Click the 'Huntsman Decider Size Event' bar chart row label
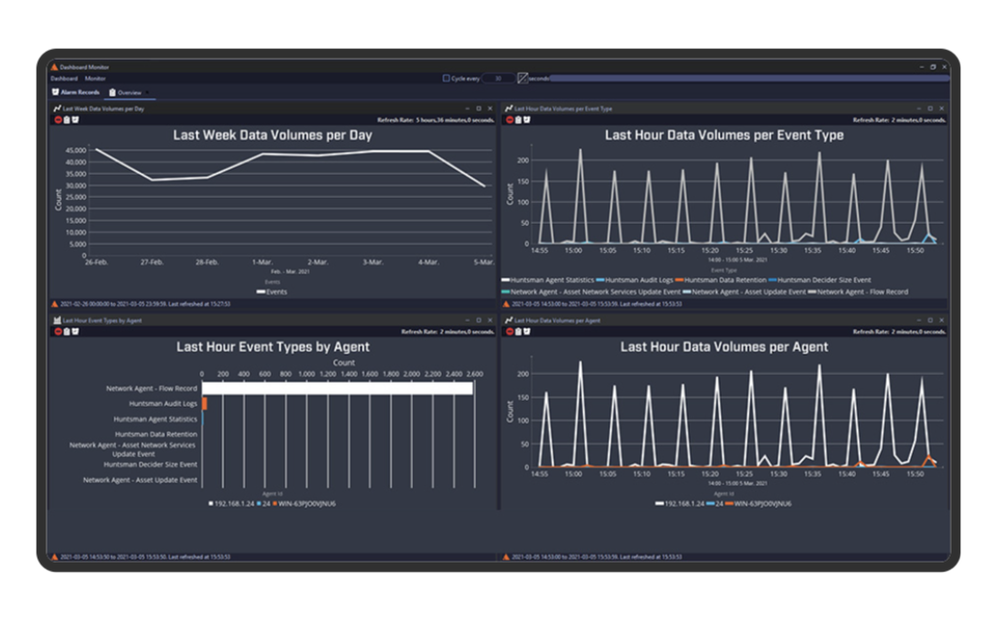This screenshot has height=626, width=1000. point(151,464)
